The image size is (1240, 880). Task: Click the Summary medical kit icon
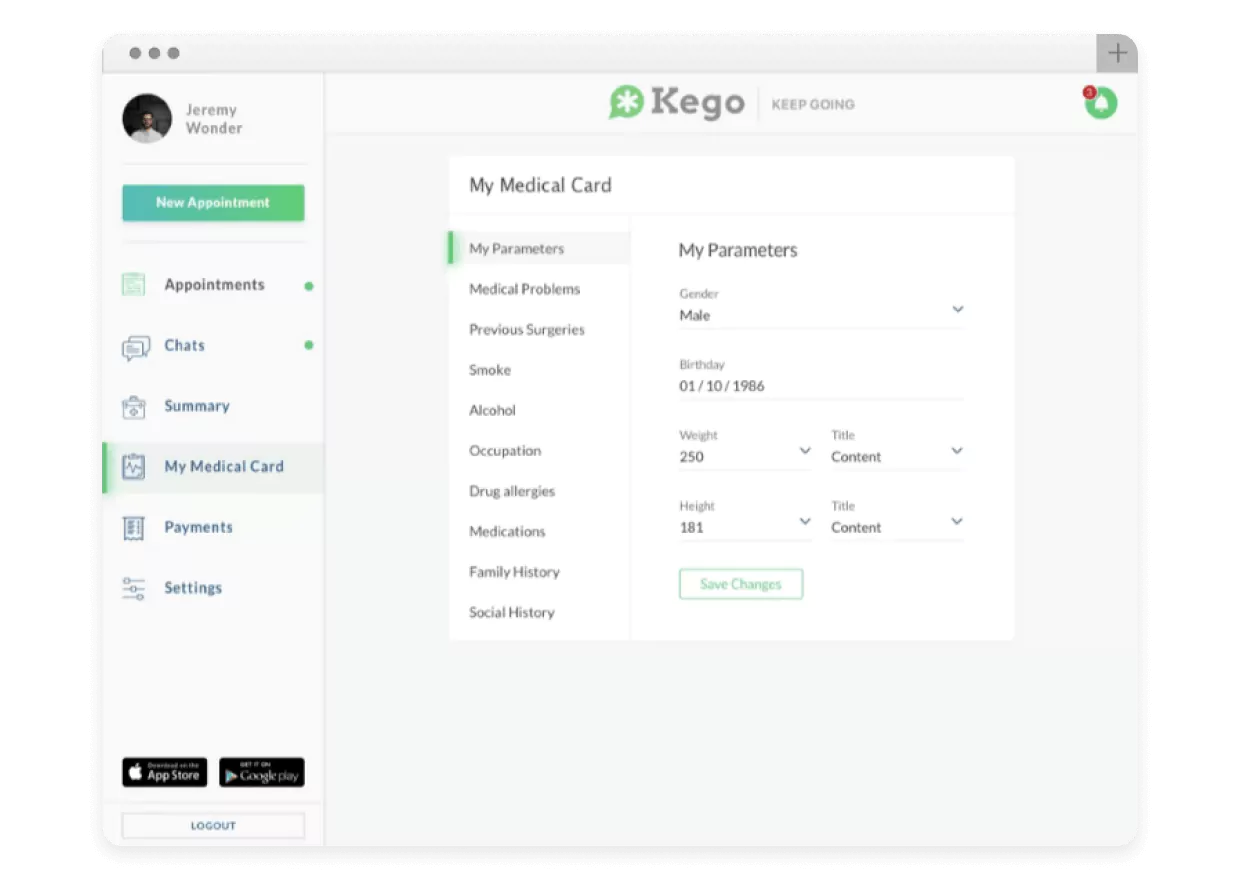133,407
